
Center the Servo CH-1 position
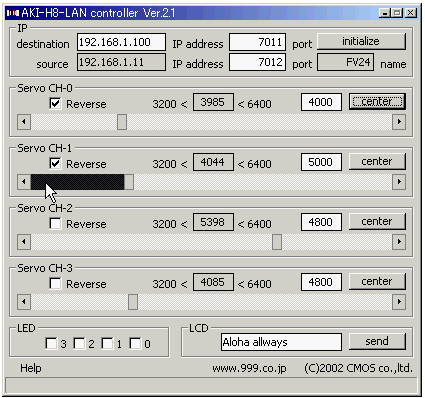coord(377,161)
